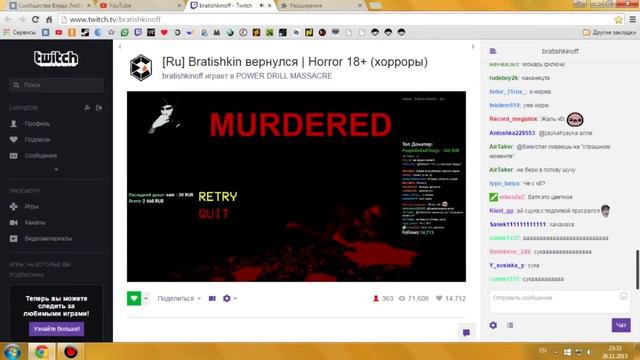Image resolution: width=640 pixels, height=360 pixels.
Task: Click the bookmark star in the address bar
Action: pyautogui.click(x=618, y=19)
